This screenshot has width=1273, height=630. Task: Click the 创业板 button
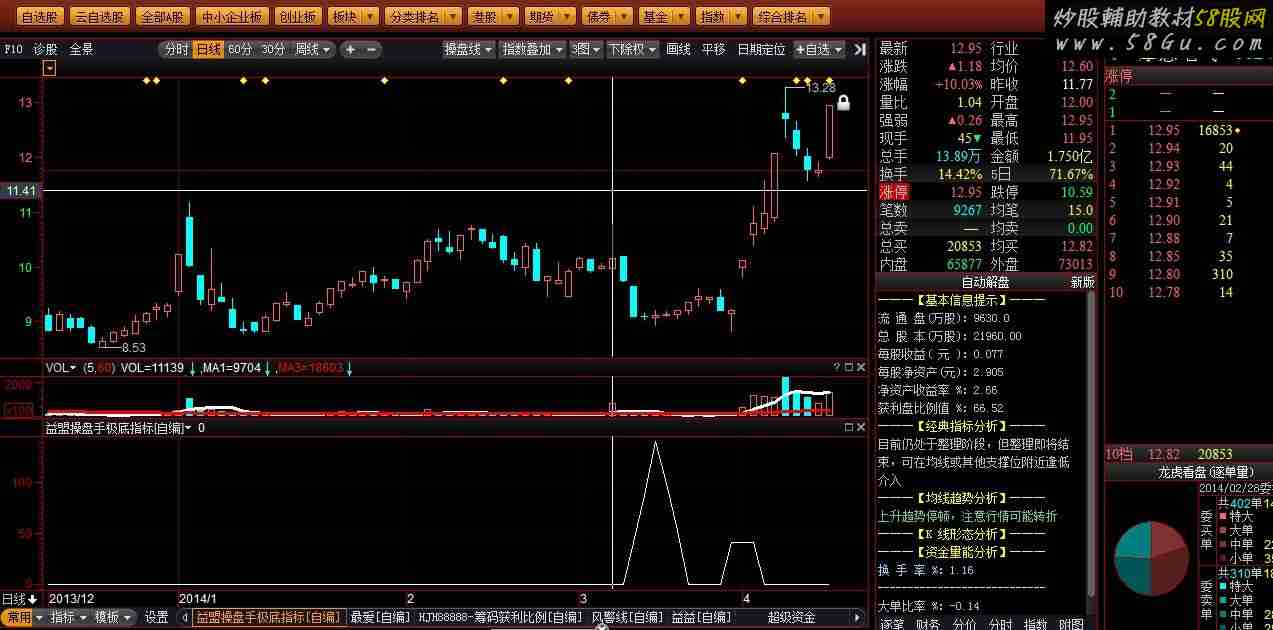coord(297,17)
